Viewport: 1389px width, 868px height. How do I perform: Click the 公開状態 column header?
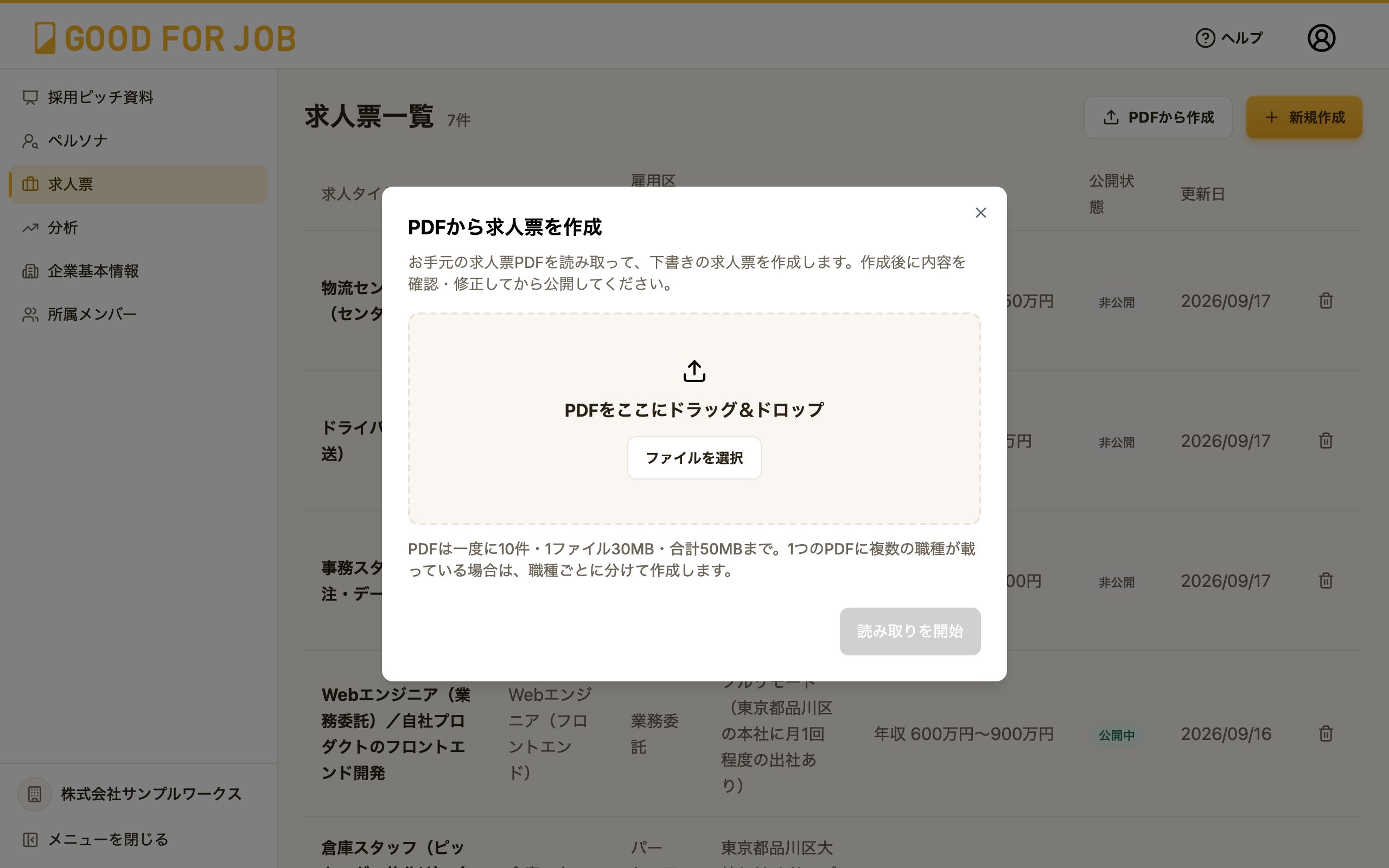(x=1111, y=194)
